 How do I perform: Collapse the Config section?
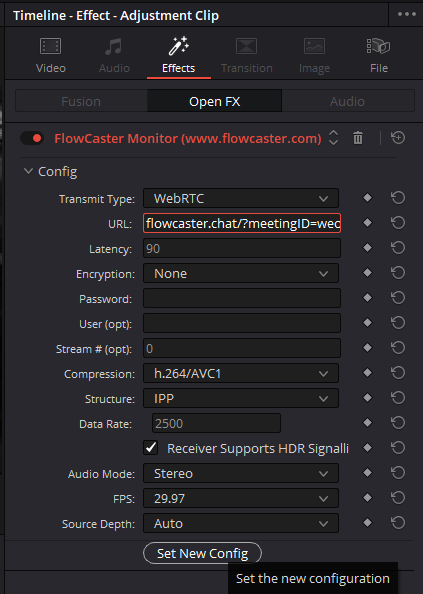[28, 171]
